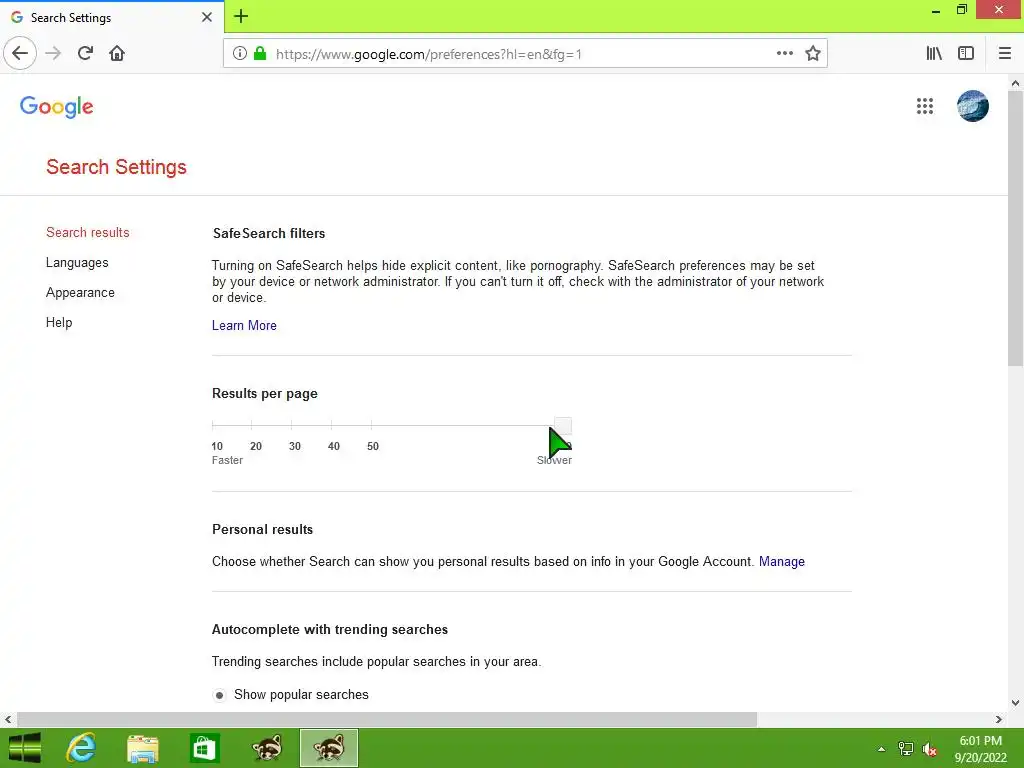
Task: Click the forward navigation arrow
Action: point(53,53)
